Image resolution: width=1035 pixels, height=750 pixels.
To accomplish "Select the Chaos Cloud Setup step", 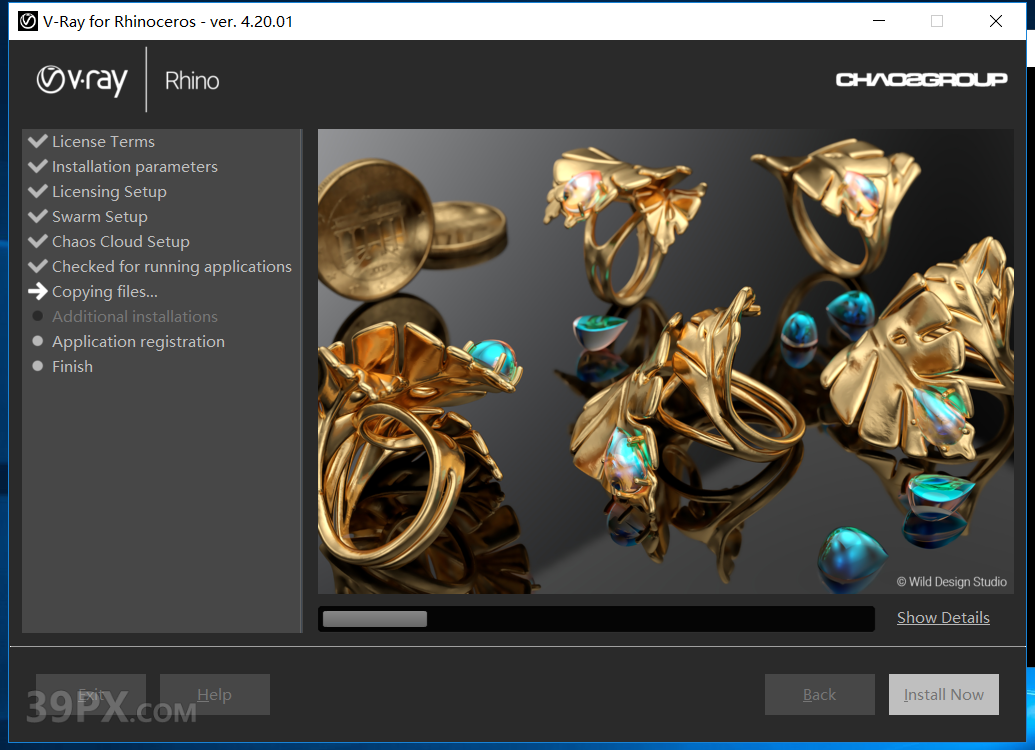I will click(x=120, y=241).
